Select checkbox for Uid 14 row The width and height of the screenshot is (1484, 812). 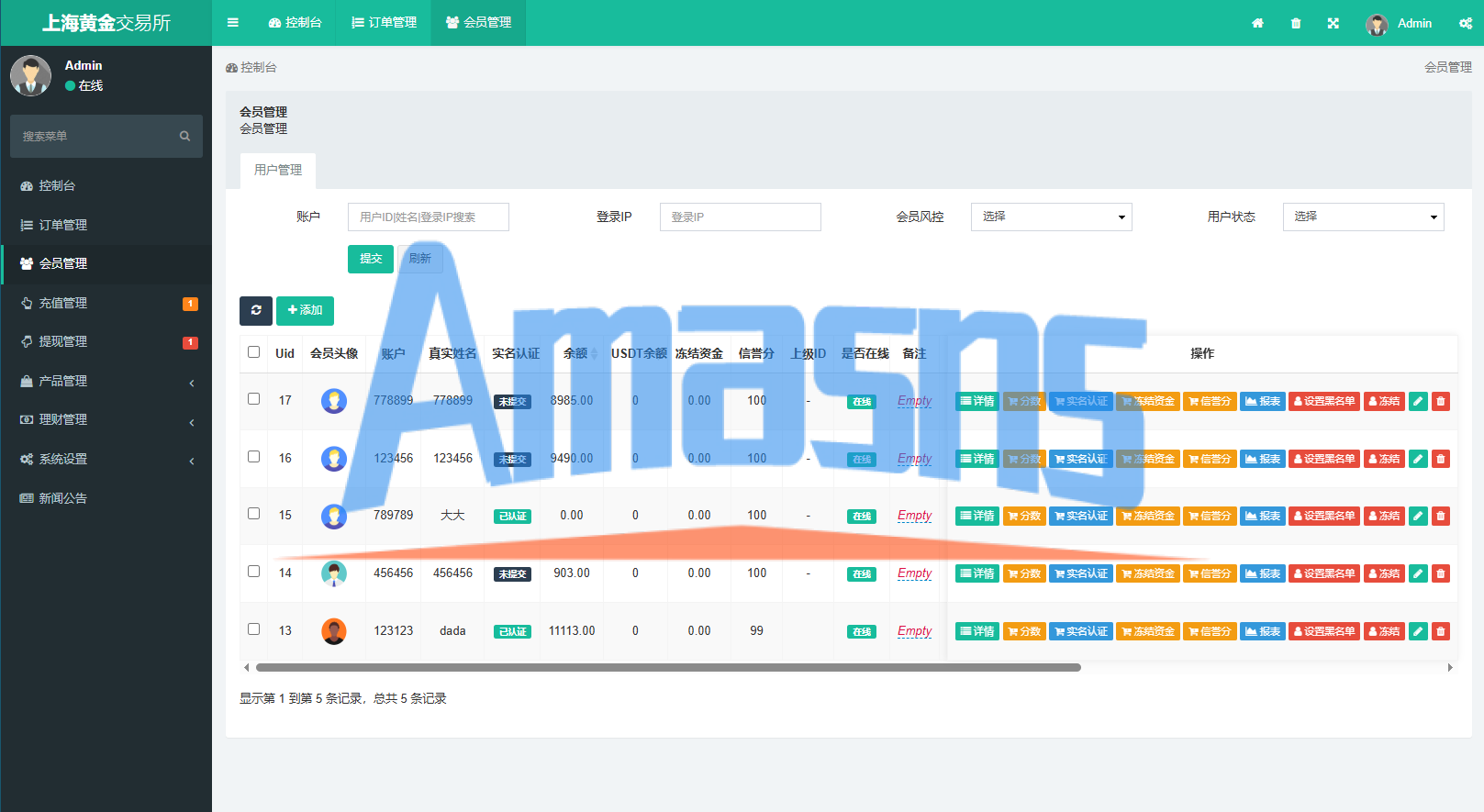click(x=254, y=572)
